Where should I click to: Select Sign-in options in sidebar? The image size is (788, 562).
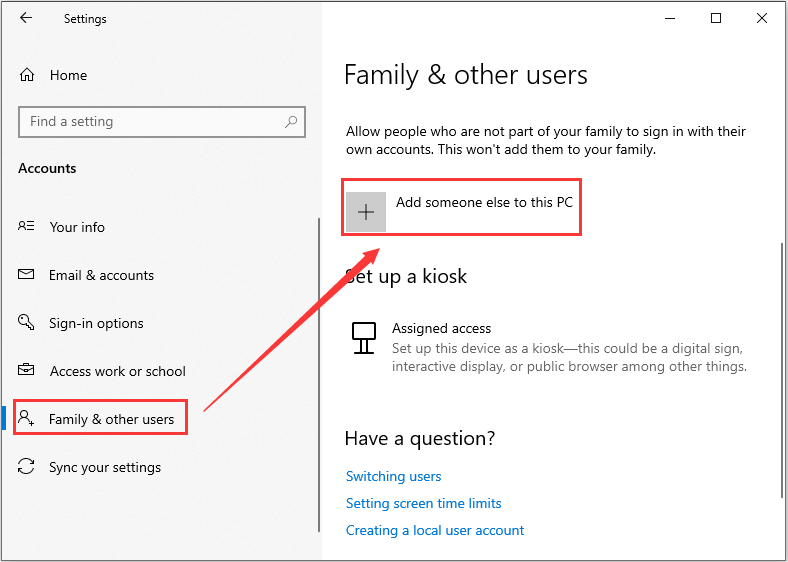96,323
